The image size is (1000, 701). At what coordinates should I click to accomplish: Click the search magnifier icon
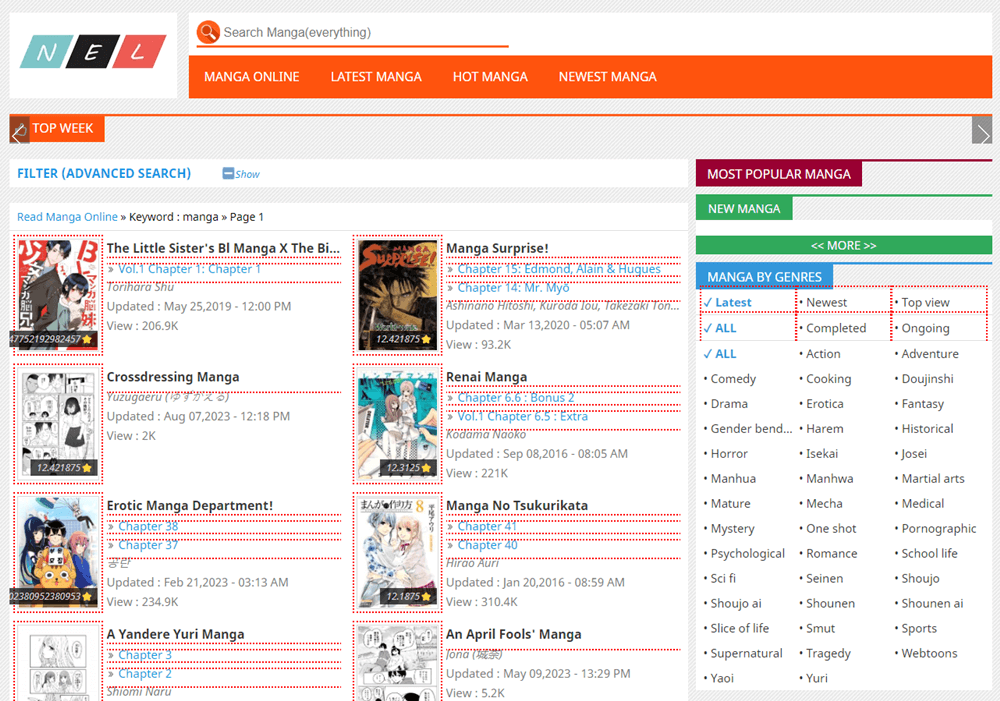[x=208, y=31]
